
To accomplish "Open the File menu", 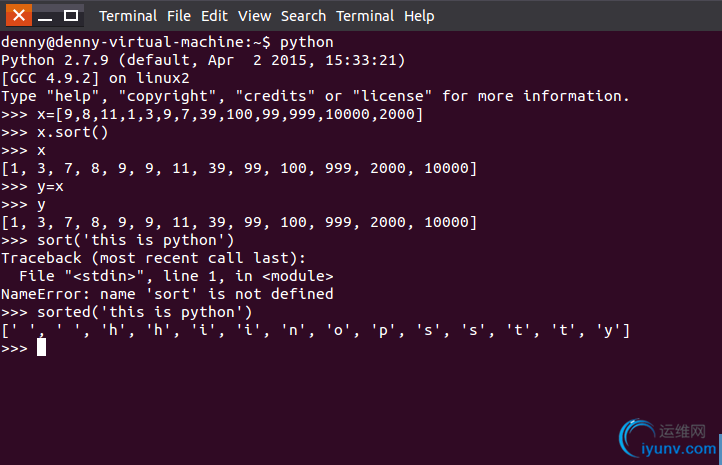I will (x=179, y=16).
